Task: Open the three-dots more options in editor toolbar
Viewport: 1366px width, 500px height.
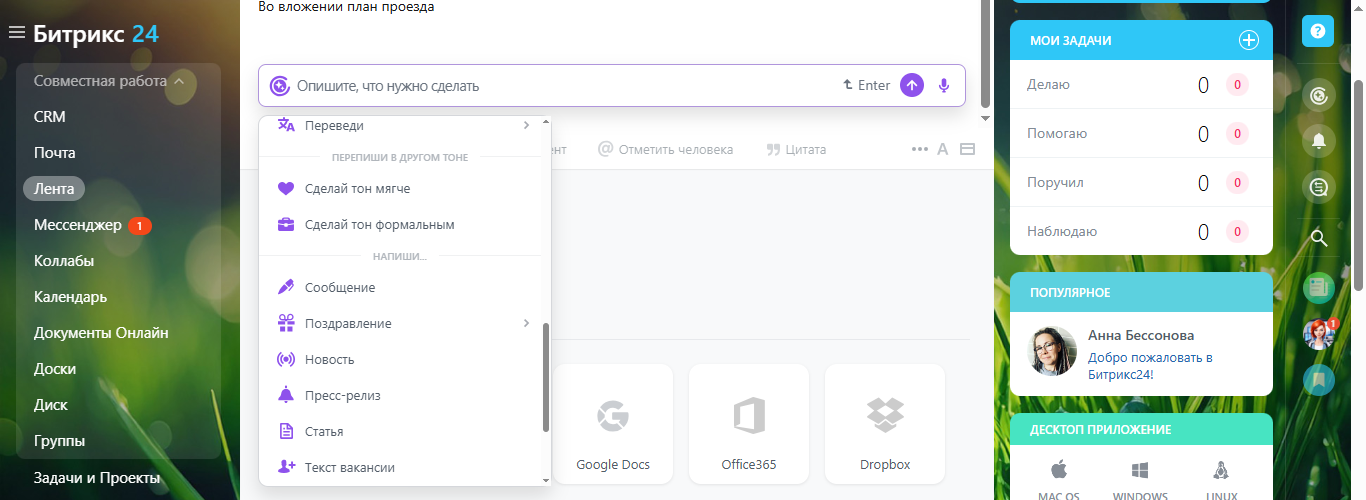Action: (920, 149)
